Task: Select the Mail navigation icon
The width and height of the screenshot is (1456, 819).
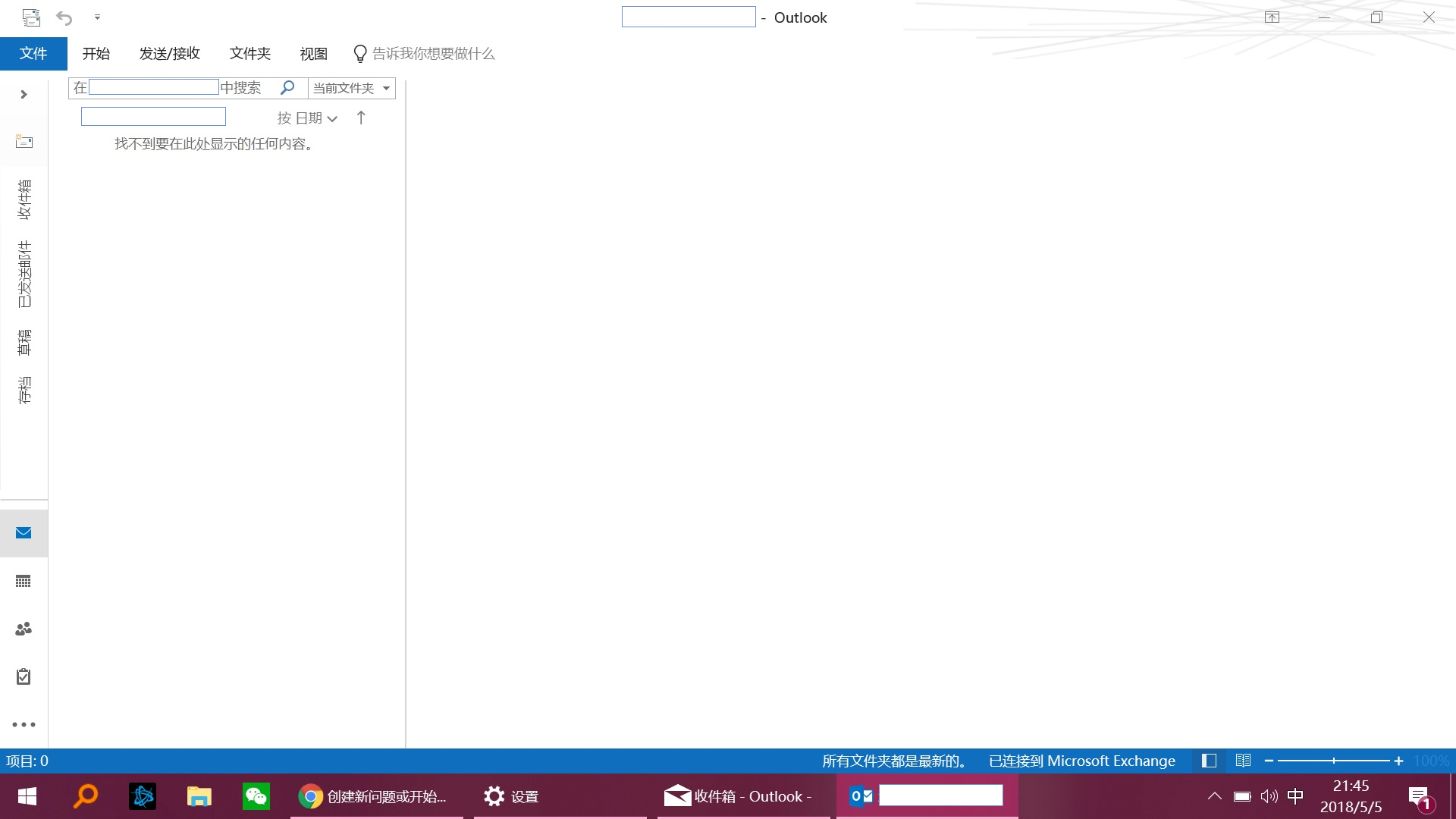Action: 24,533
